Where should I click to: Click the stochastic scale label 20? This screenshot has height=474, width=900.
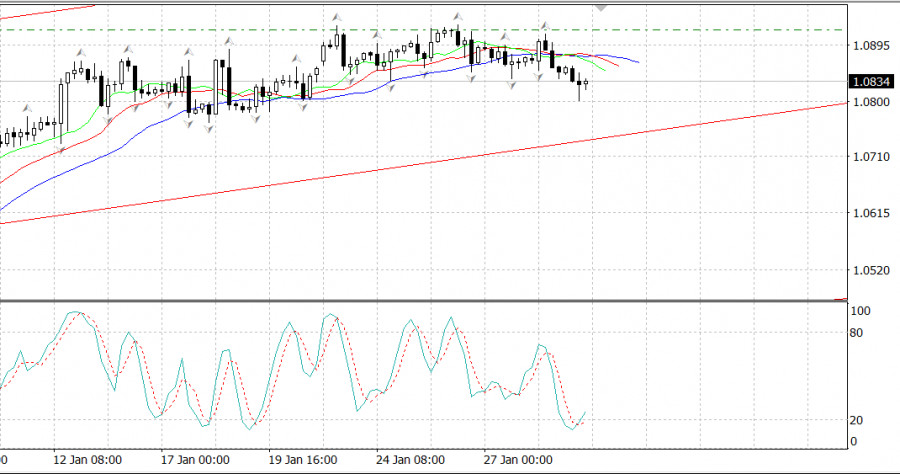point(856,420)
